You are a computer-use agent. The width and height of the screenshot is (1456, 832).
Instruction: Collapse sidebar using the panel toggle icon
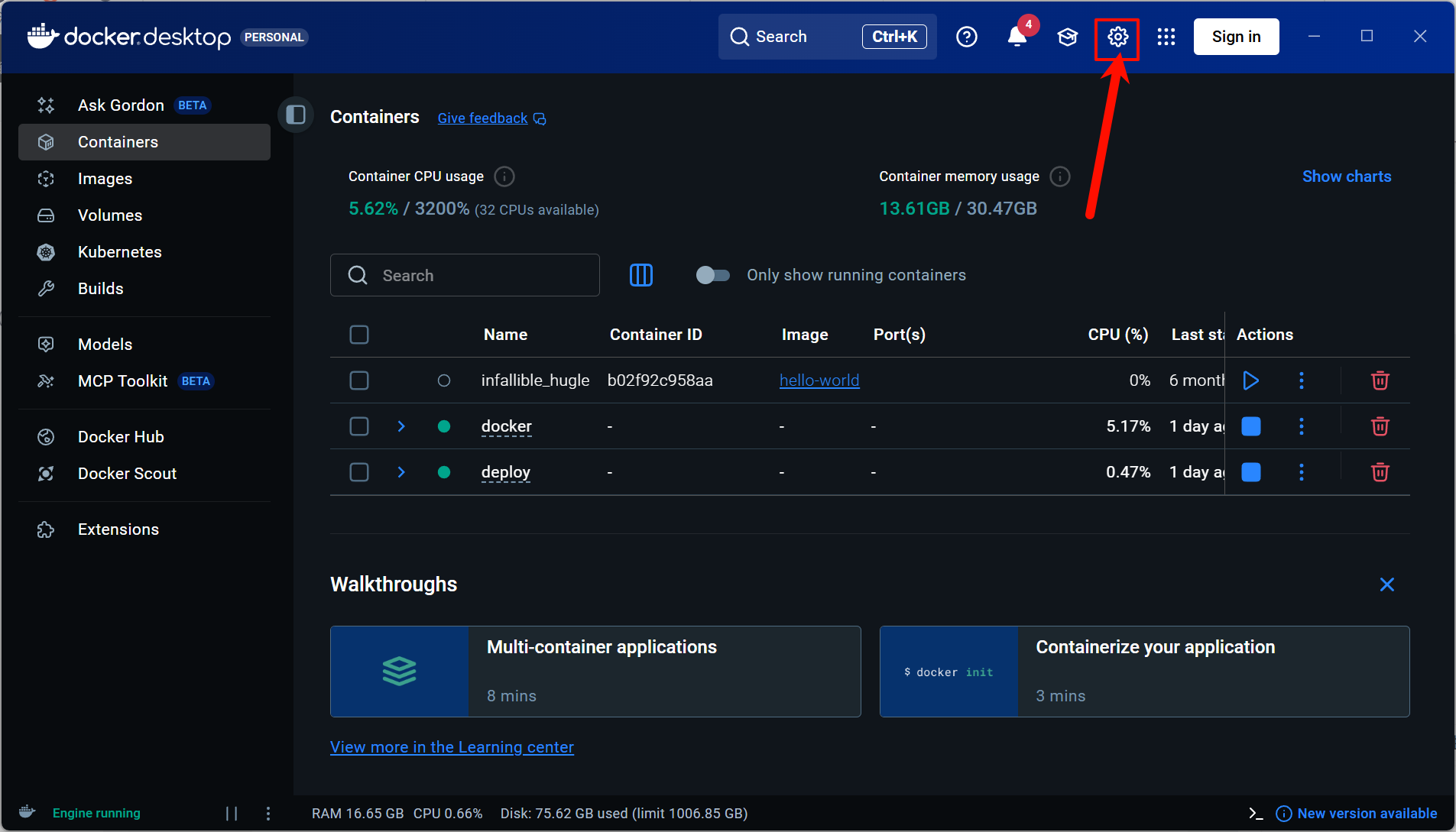pyautogui.click(x=296, y=115)
